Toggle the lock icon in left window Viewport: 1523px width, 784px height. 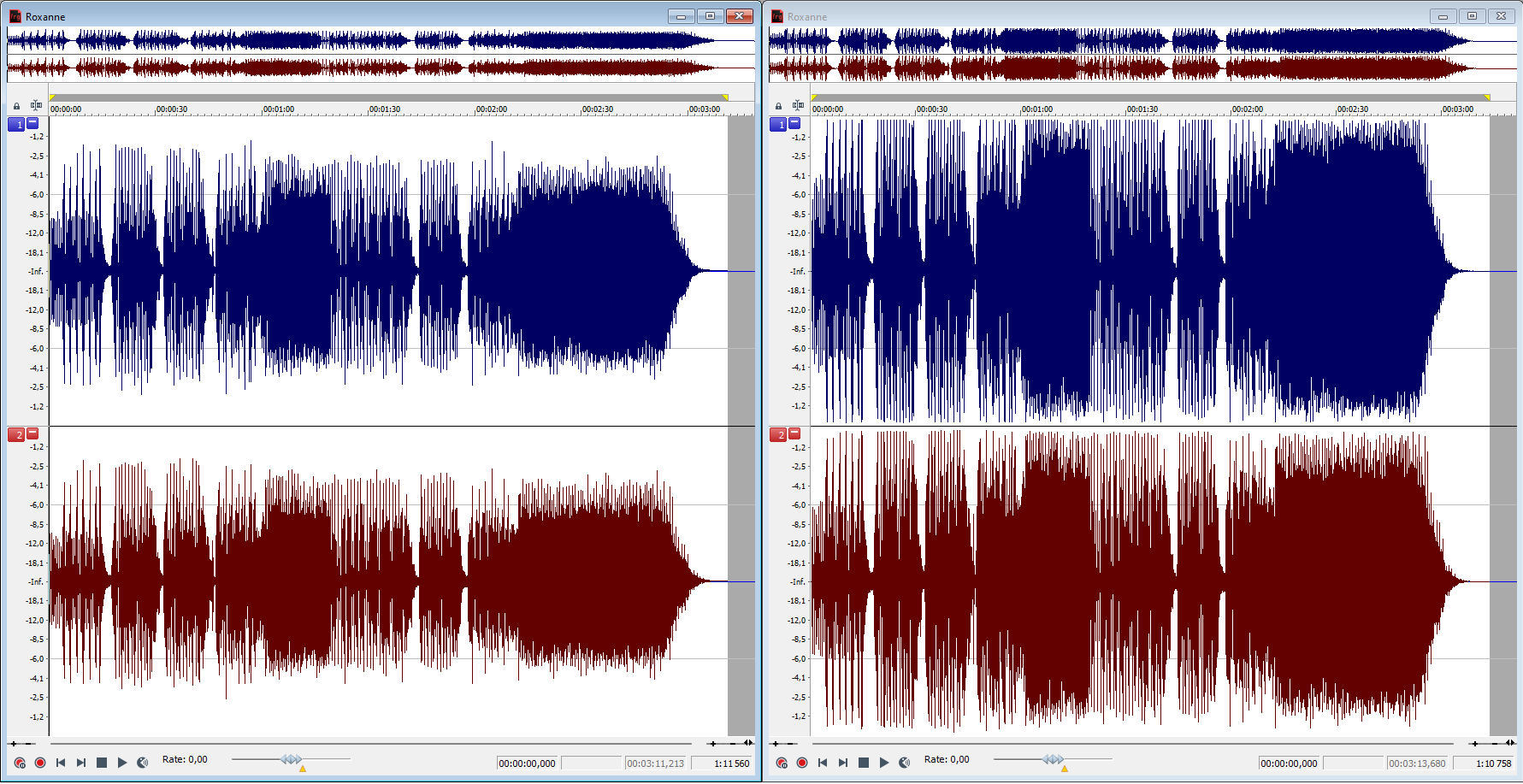pyautogui.click(x=16, y=106)
